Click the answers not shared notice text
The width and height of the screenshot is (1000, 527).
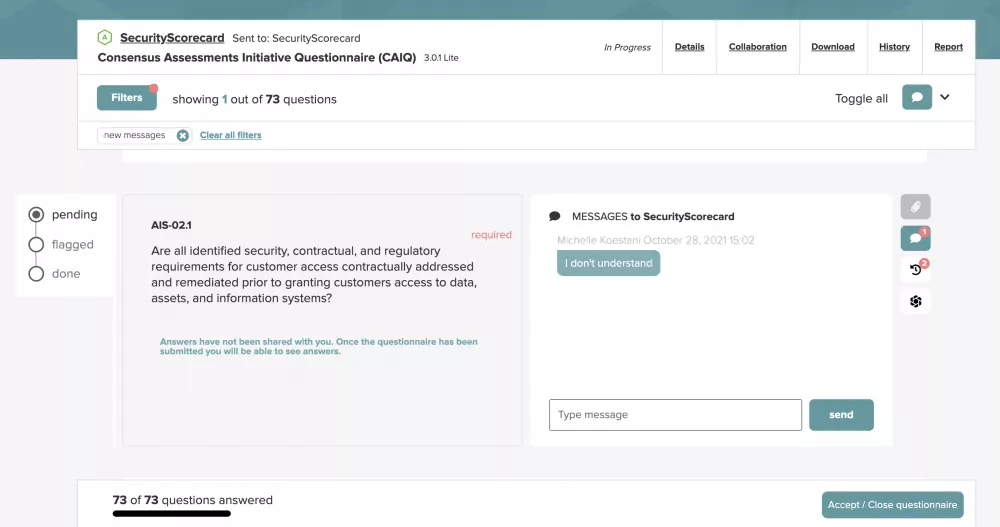318,346
